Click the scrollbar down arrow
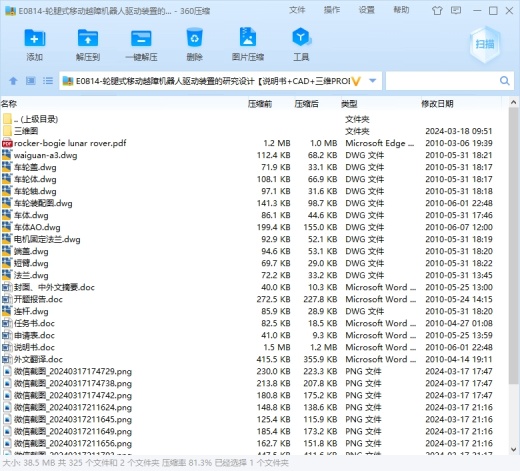520x471 pixels. pyautogui.click(x=514, y=449)
